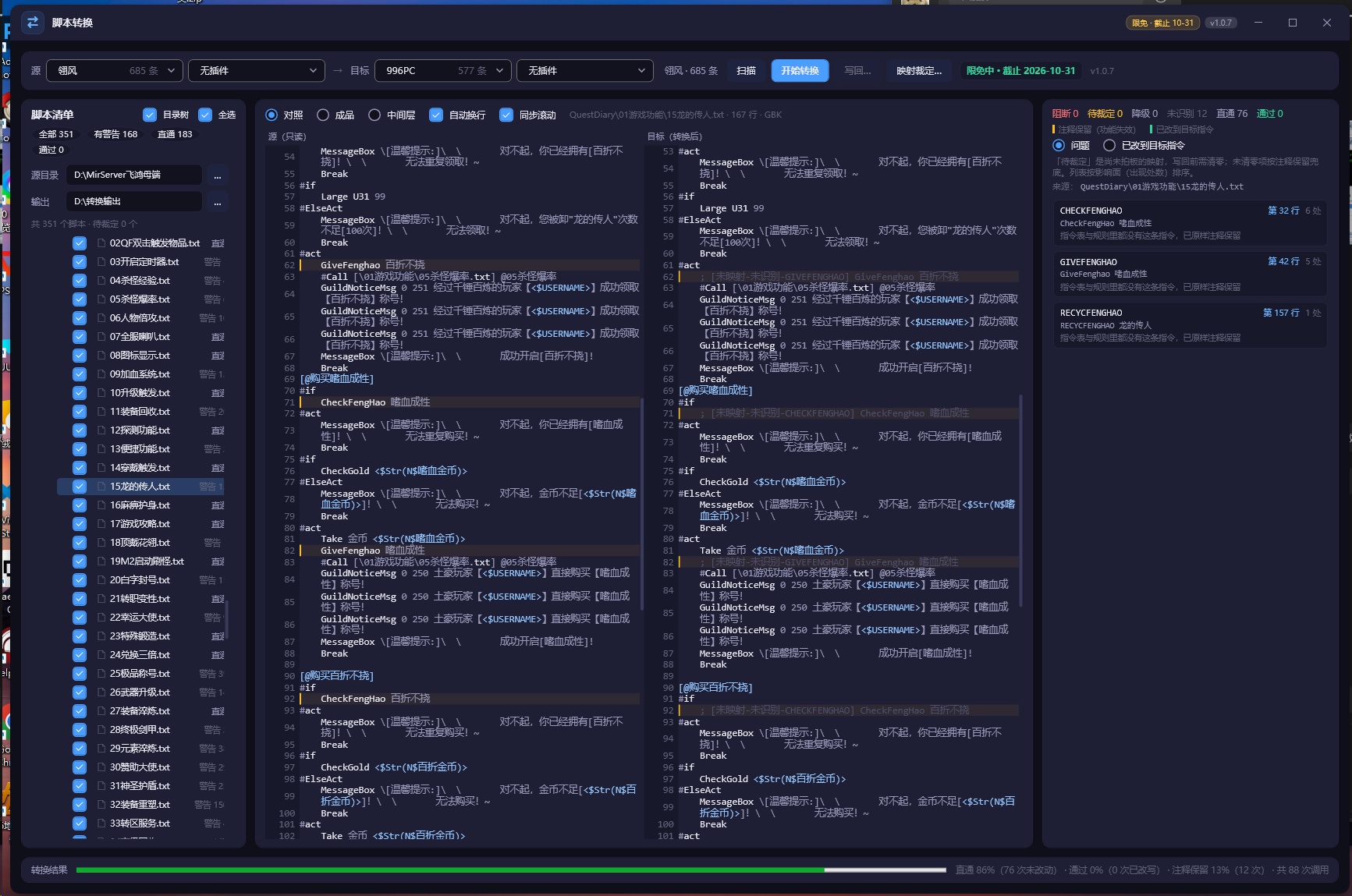1352x896 pixels.
Task: Click the 脚本转换 app logo icon
Action: point(33,23)
